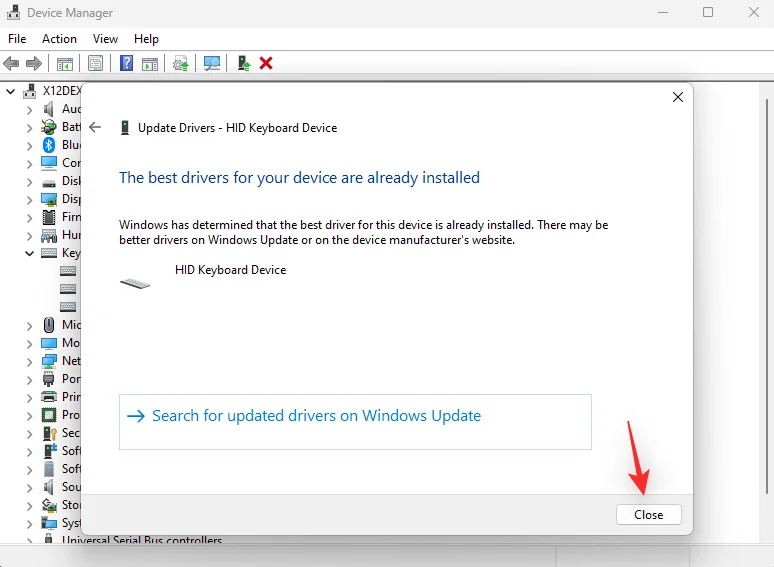Select the Display adapters category icon

pos(49,199)
